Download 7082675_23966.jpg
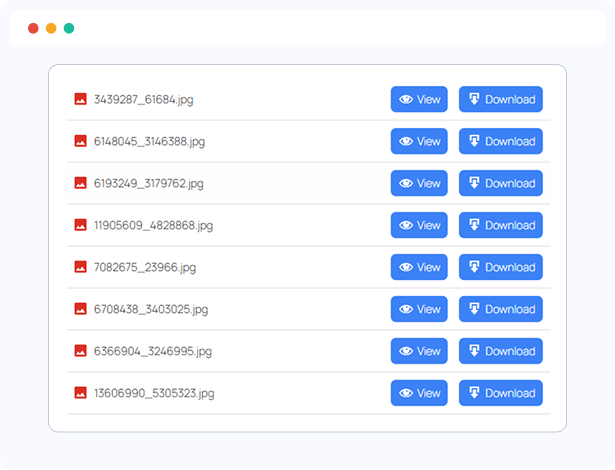 501,267
